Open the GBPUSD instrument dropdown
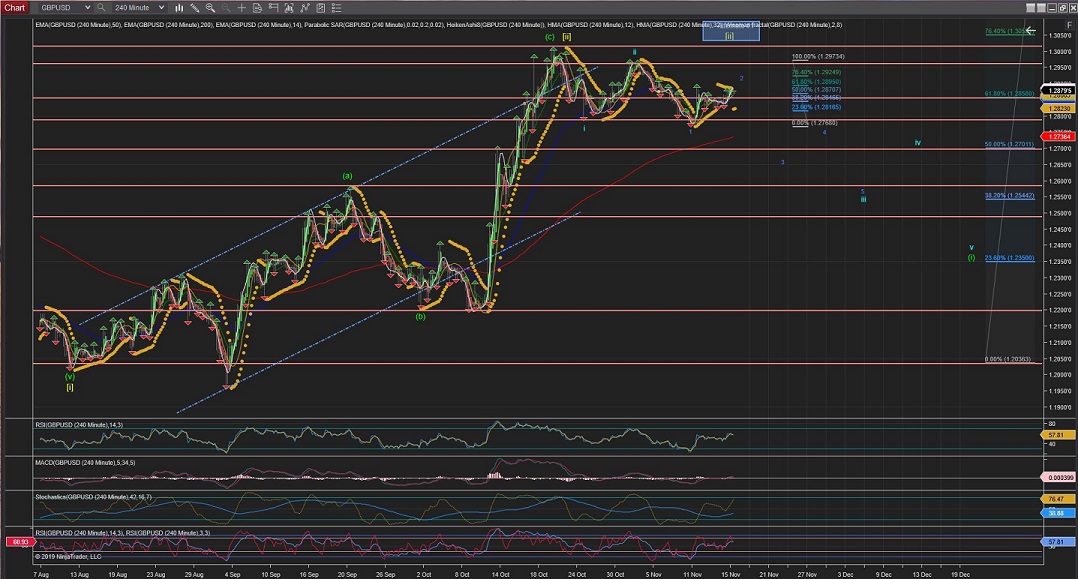This screenshot has height=579, width=1078. 64,7
